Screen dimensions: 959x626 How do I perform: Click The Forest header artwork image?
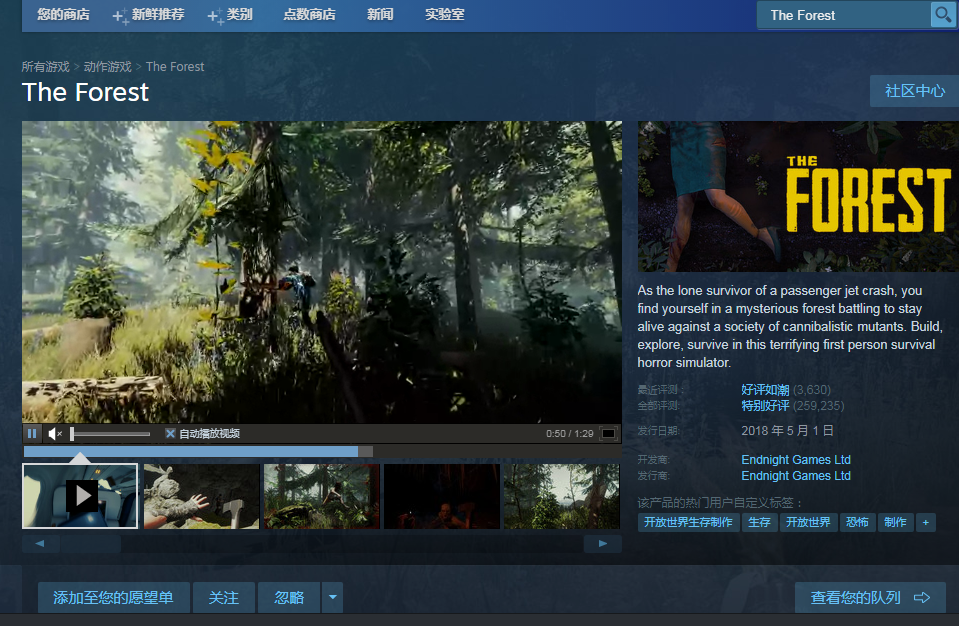[x=798, y=196]
